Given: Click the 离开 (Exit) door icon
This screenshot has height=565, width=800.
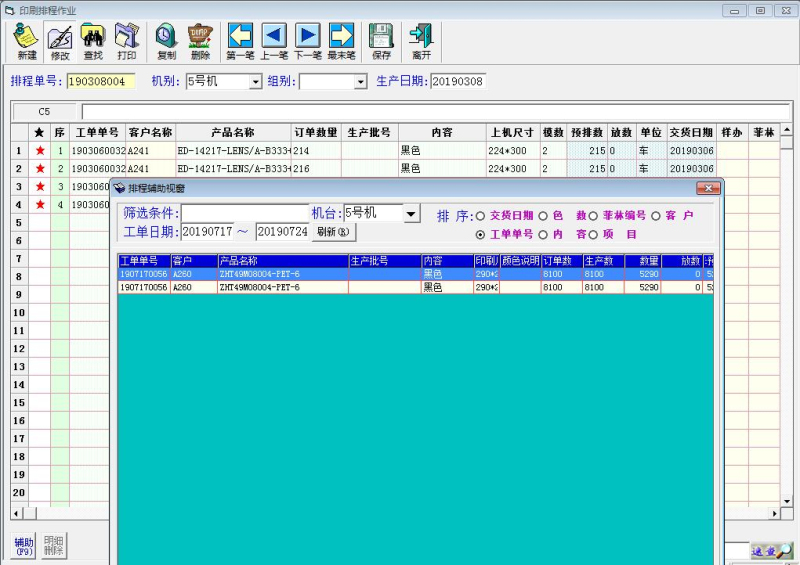Looking at the screenshot, I should coord(421,42).
